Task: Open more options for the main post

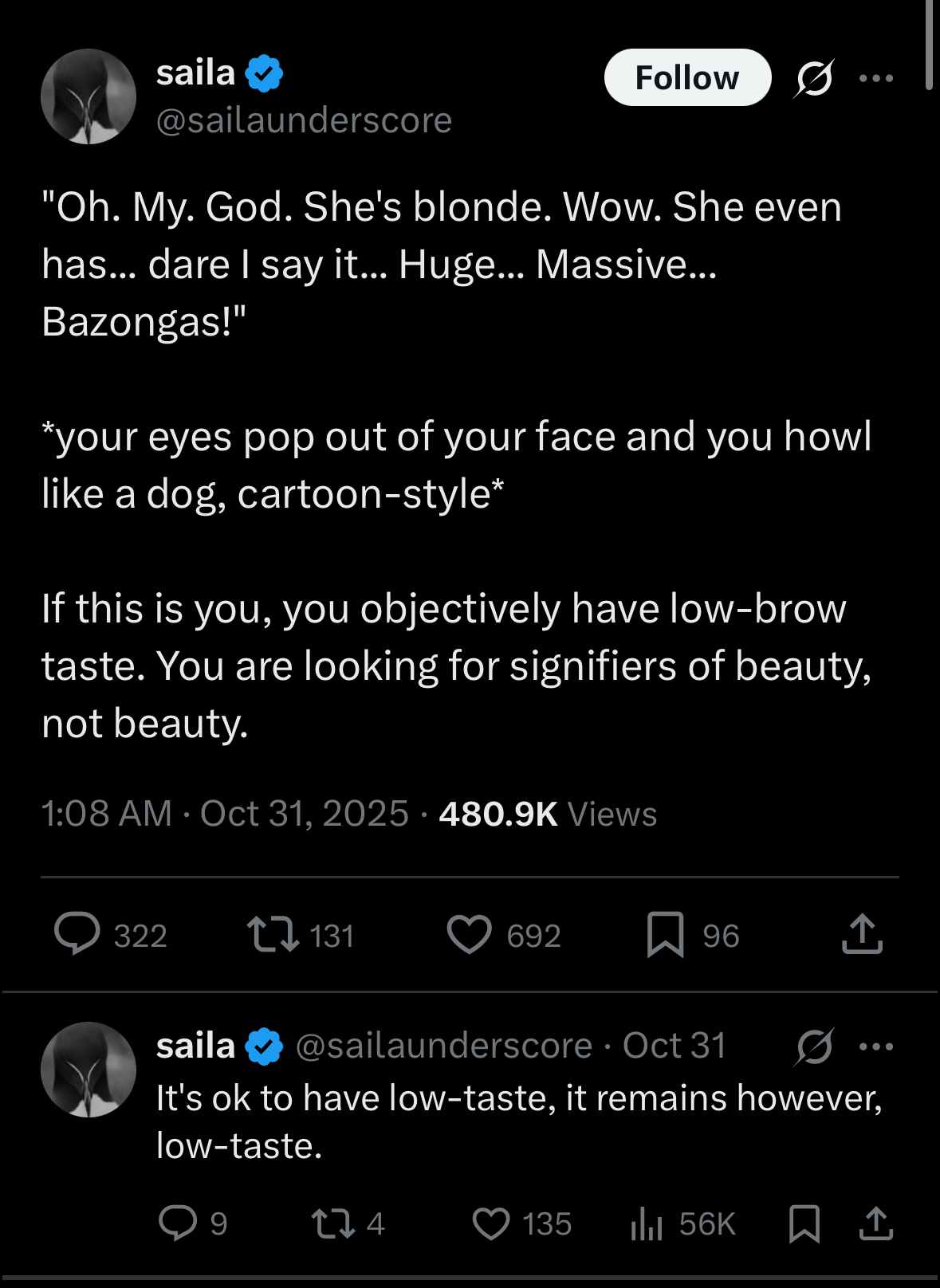Action: [x=876, y=78]
